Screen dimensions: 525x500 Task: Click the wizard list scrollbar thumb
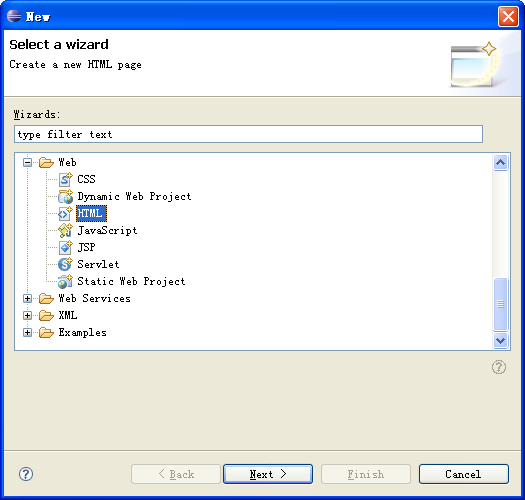pyautogui.click(x=501, y=304)
